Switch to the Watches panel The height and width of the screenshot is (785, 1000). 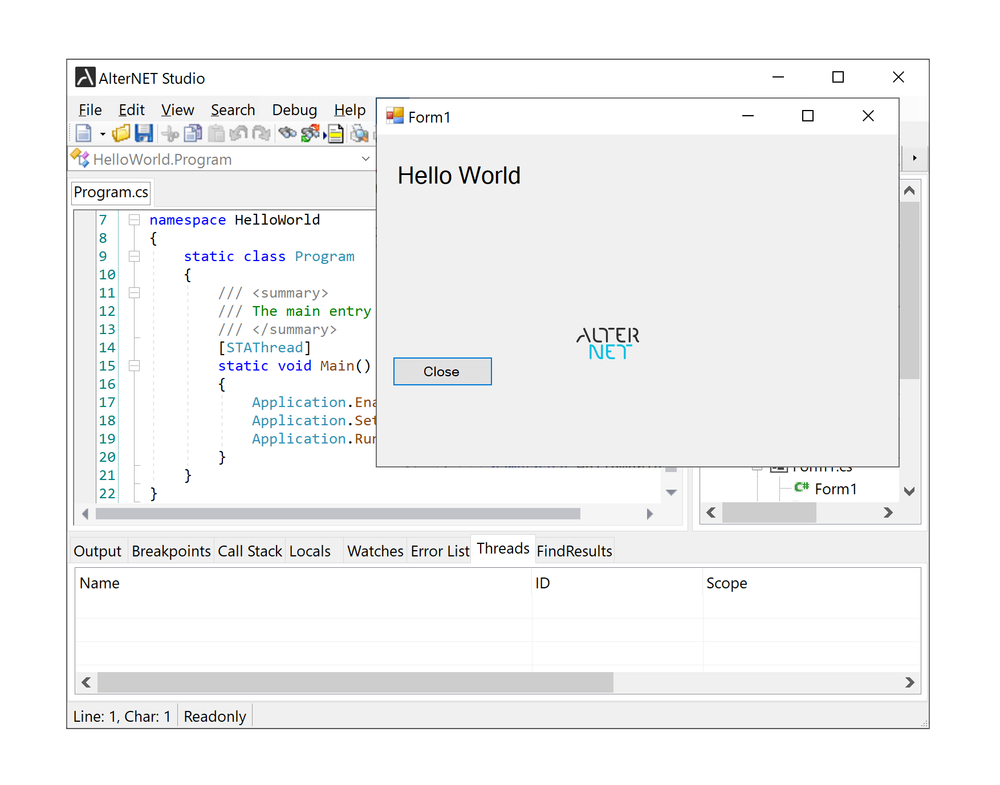point(375,550)
